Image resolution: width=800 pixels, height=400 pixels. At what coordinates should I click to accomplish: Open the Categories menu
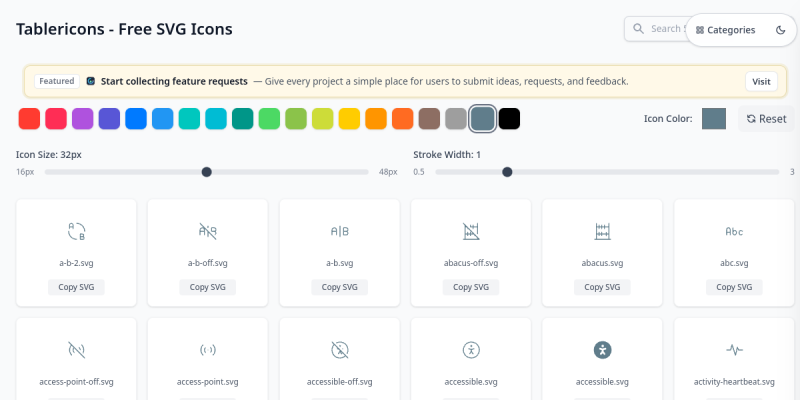[x=726, y=30]
